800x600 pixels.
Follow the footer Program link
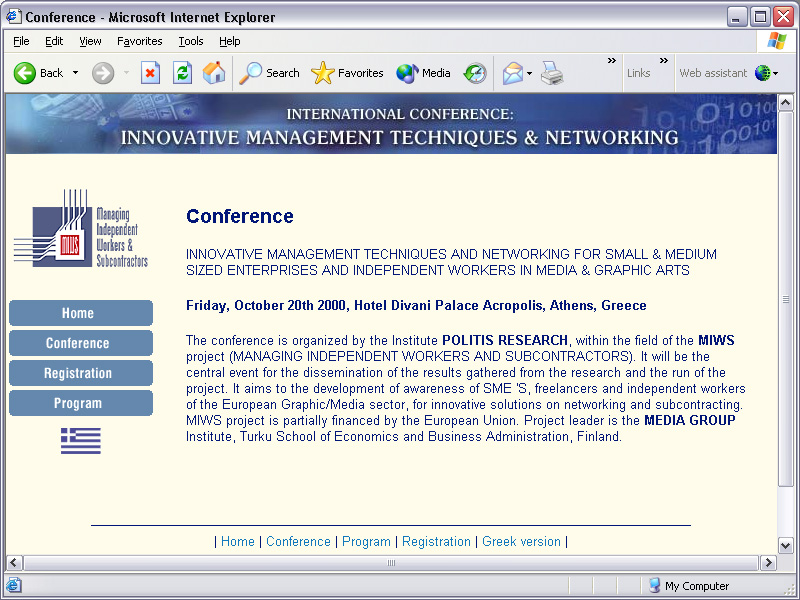pyautogui.click(x=366, y=542)
